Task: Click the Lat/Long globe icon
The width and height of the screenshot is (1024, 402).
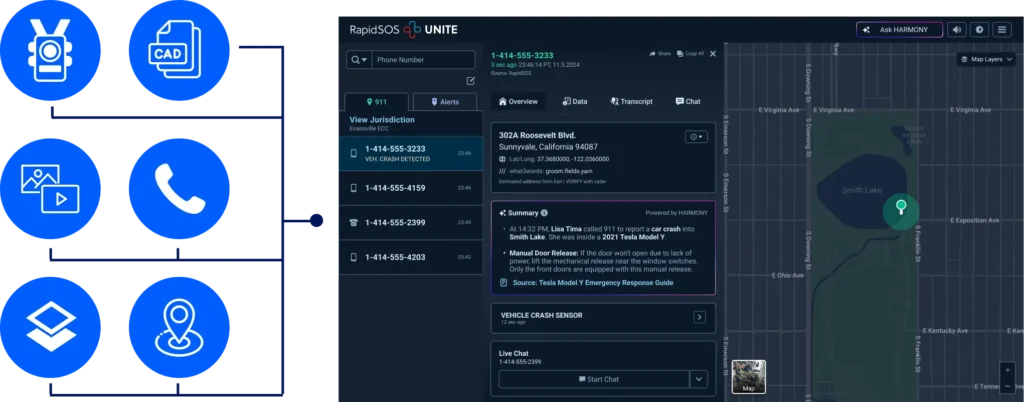Action: (502, 159)
